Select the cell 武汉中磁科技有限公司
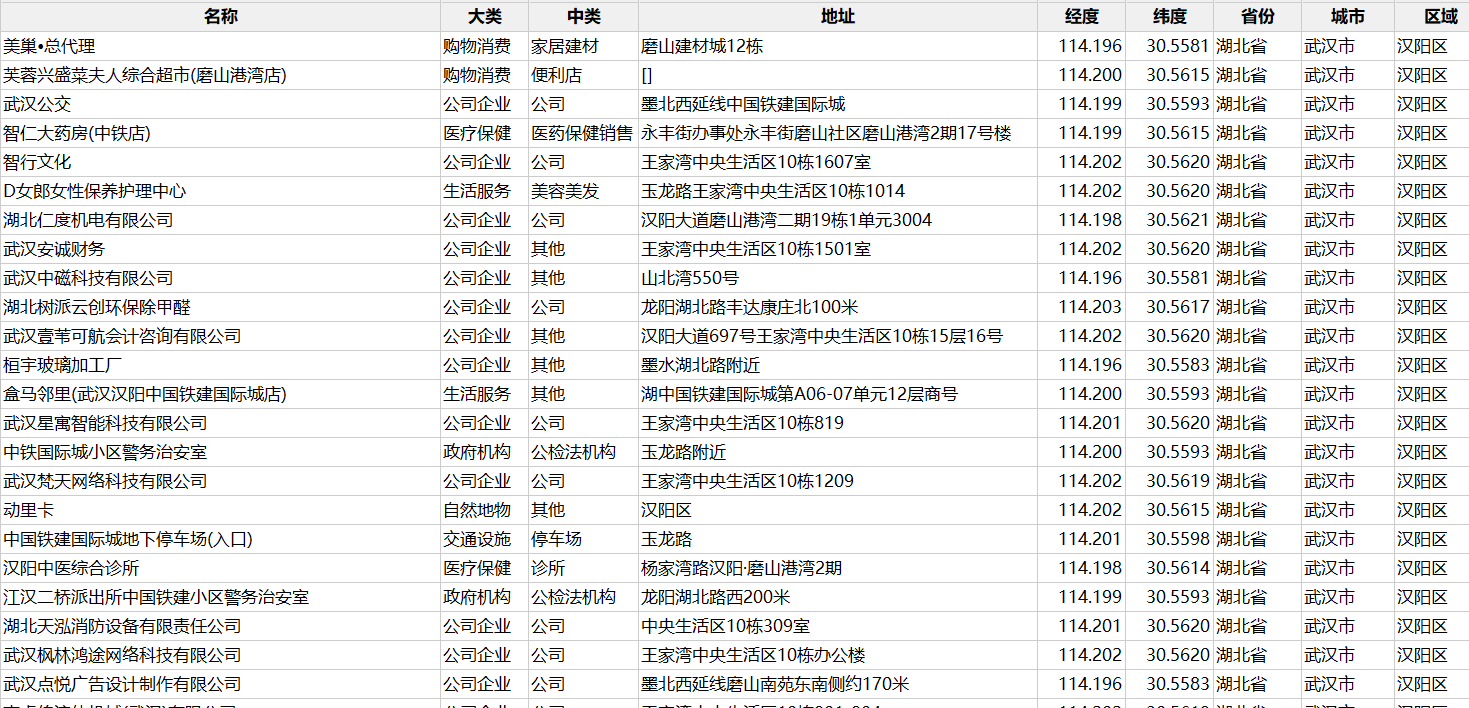Image resolution: width=1469 pixels, height=708 pixels. [220, 278]
